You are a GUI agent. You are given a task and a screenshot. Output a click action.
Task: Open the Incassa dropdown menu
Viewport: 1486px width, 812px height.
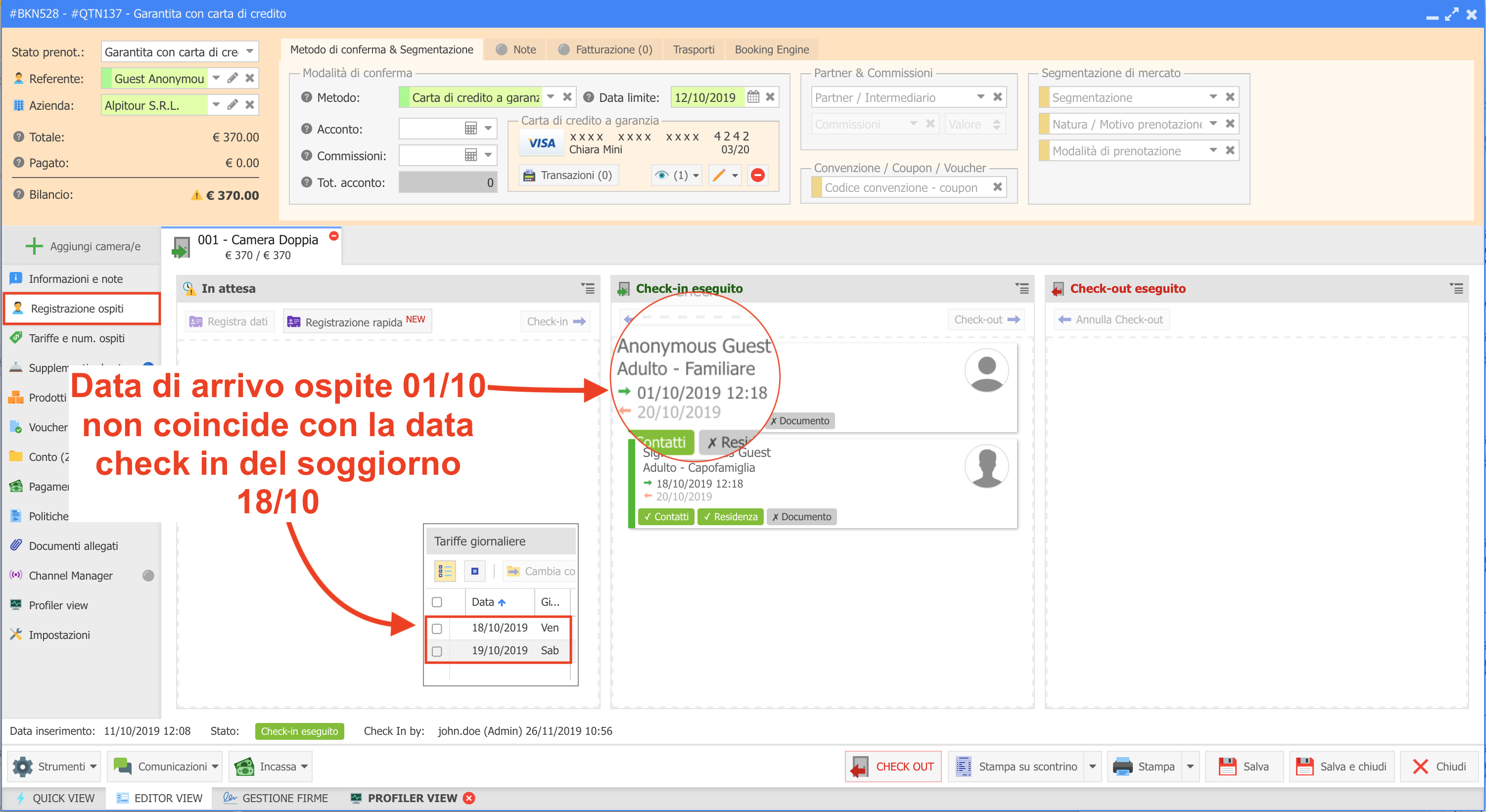(x=271, y=767)
